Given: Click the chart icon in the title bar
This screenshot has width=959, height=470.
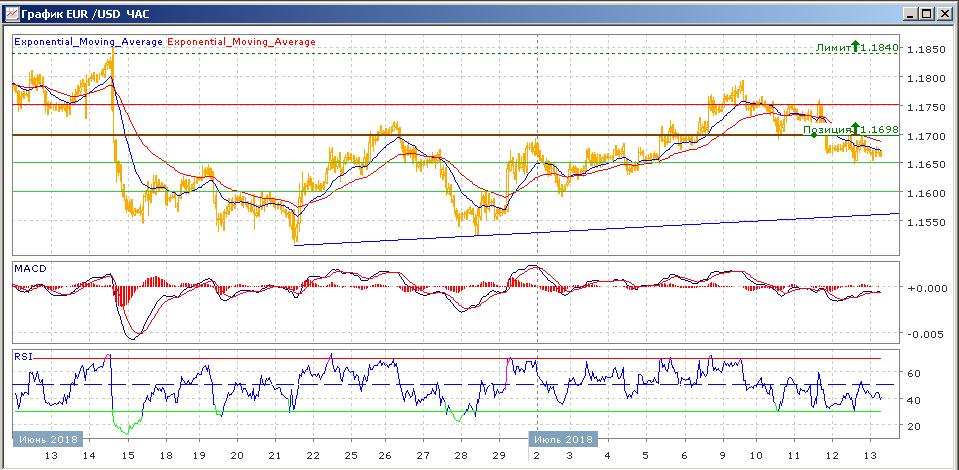Looking at the screenshot, I should click(x=11, y=12).
